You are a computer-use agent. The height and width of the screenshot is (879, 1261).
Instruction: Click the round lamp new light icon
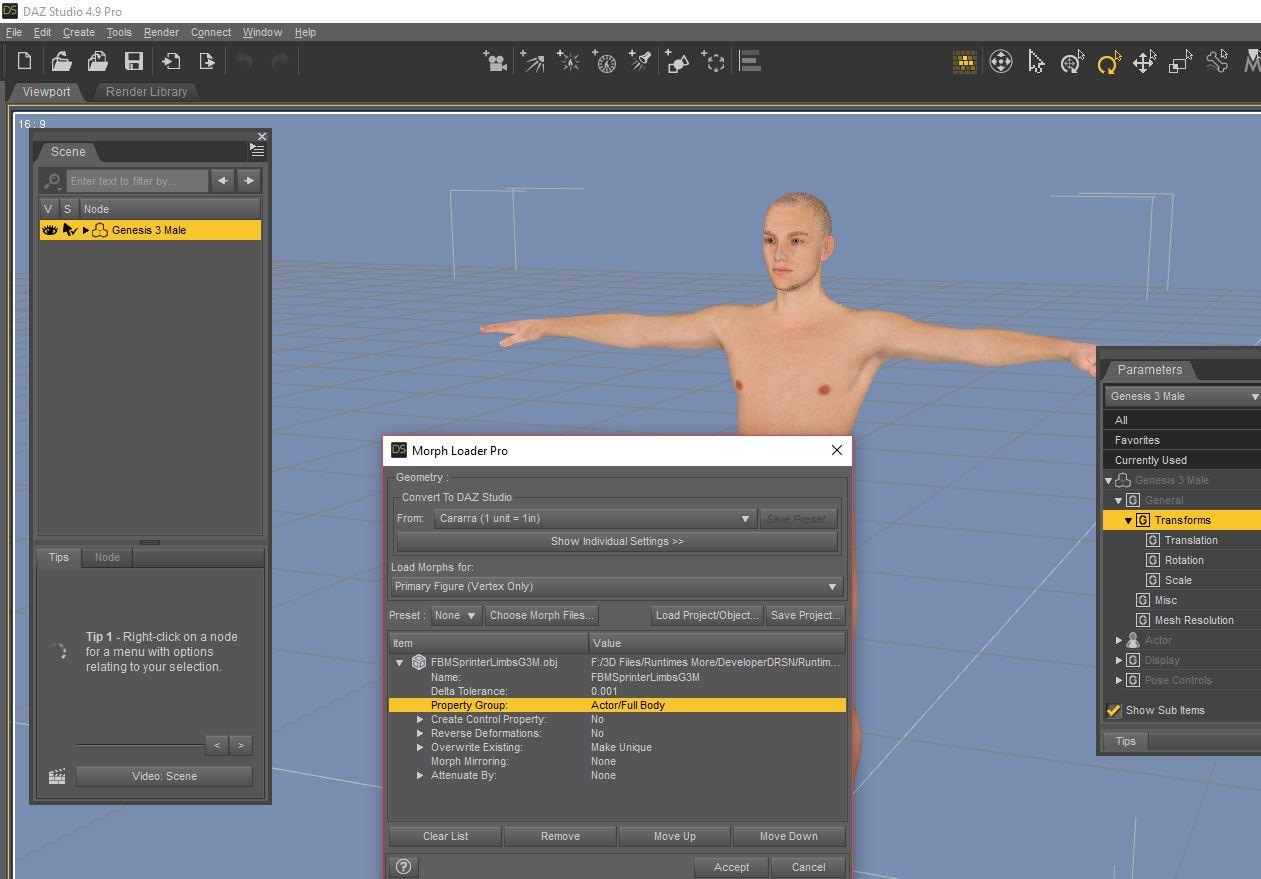(604, 62)
